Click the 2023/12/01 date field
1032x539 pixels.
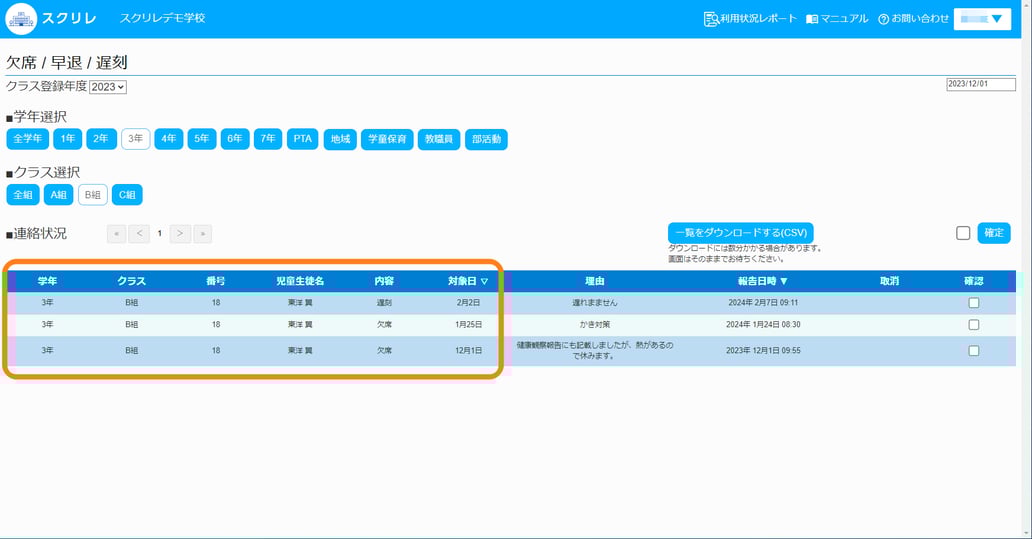point(980,85)
